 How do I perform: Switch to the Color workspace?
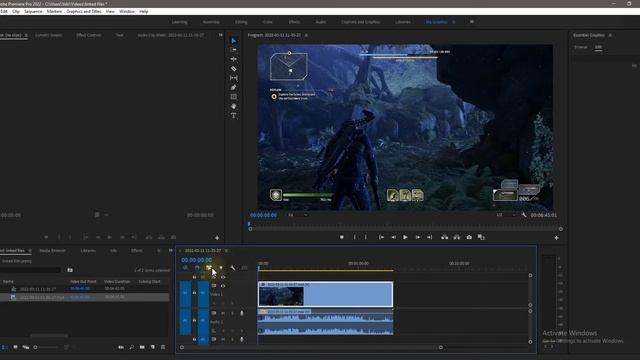coord(268,22)
